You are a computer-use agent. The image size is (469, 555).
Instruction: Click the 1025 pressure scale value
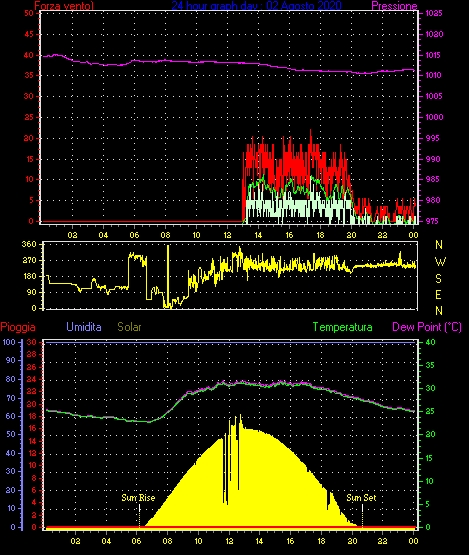coord(434,13)
